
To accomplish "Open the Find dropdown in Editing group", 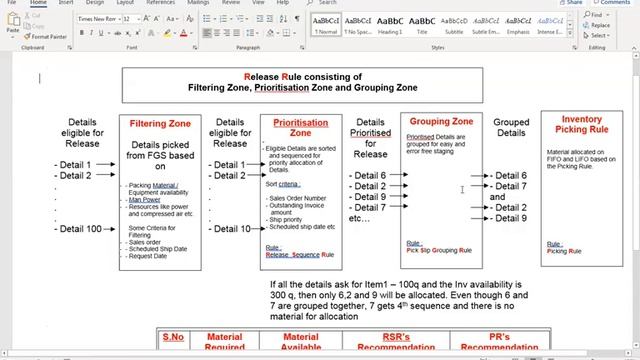I will pyautogui.click(x=608, y=15).
